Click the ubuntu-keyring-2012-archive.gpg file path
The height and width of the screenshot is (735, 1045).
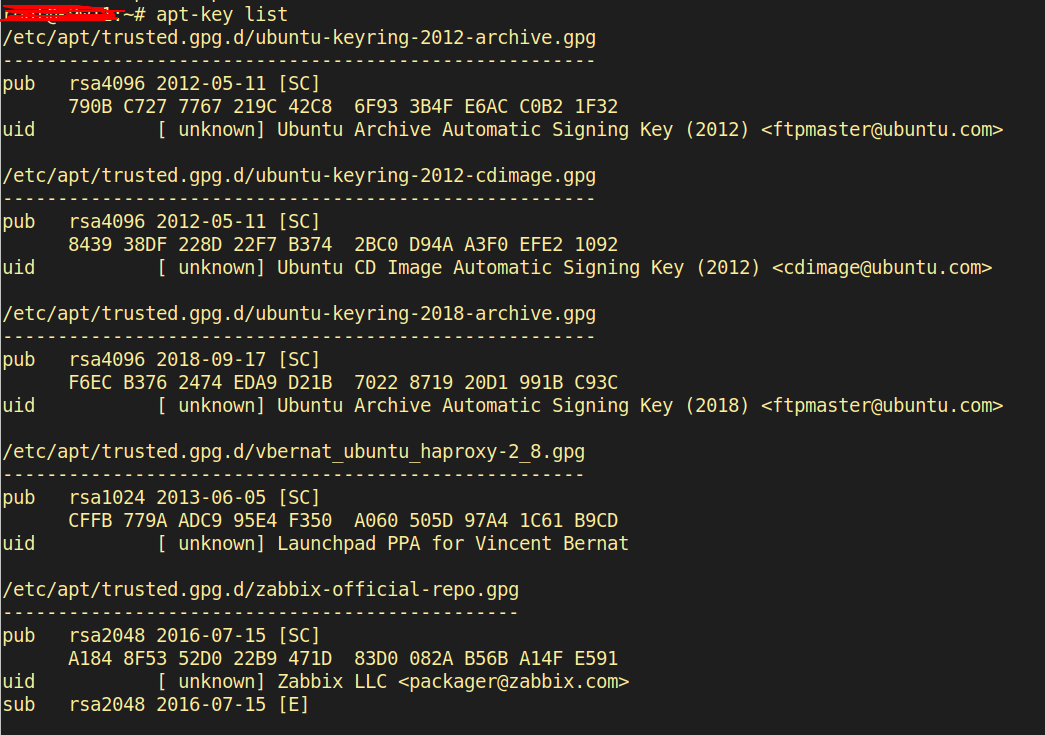coord(299,37)
